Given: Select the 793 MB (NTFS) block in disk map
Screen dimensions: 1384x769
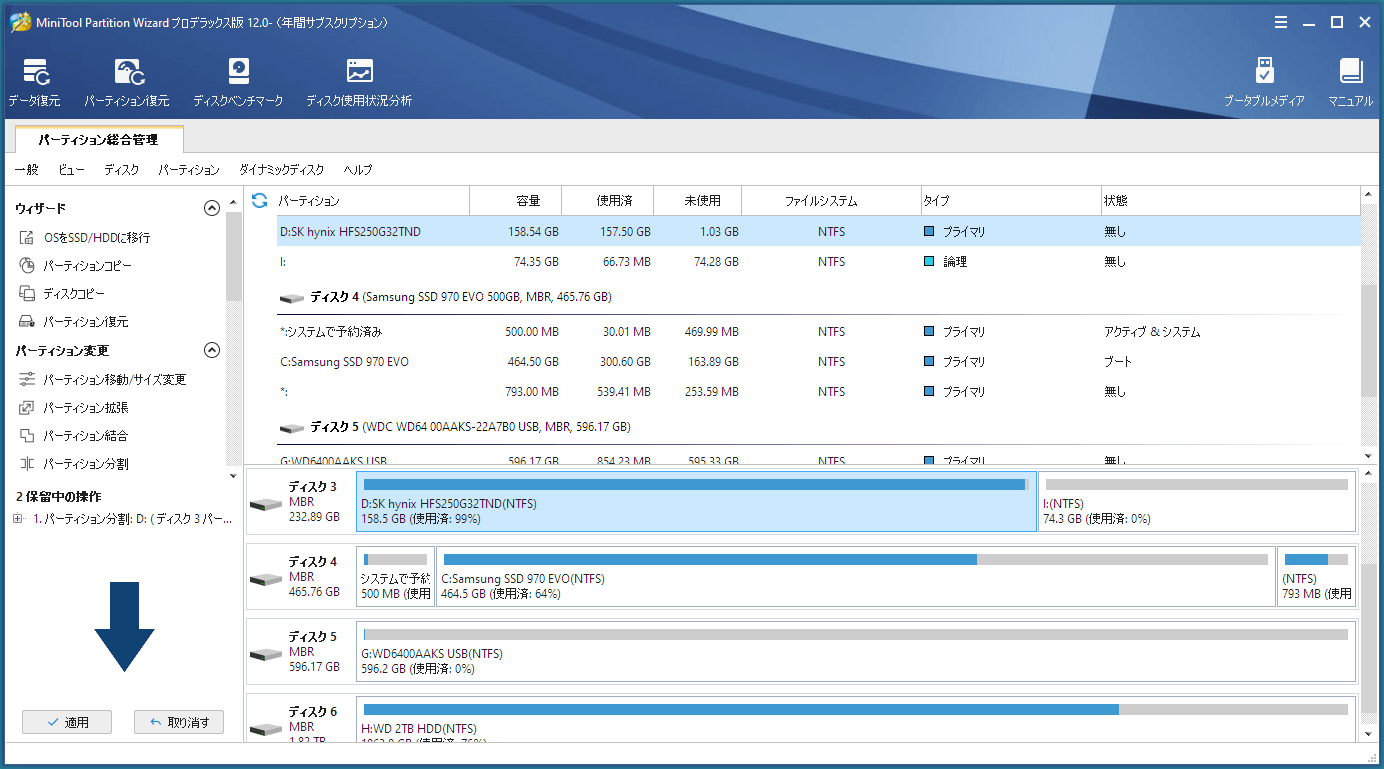Looking at the screenshot, I should pyautogui.click(x=1316, y=576).
